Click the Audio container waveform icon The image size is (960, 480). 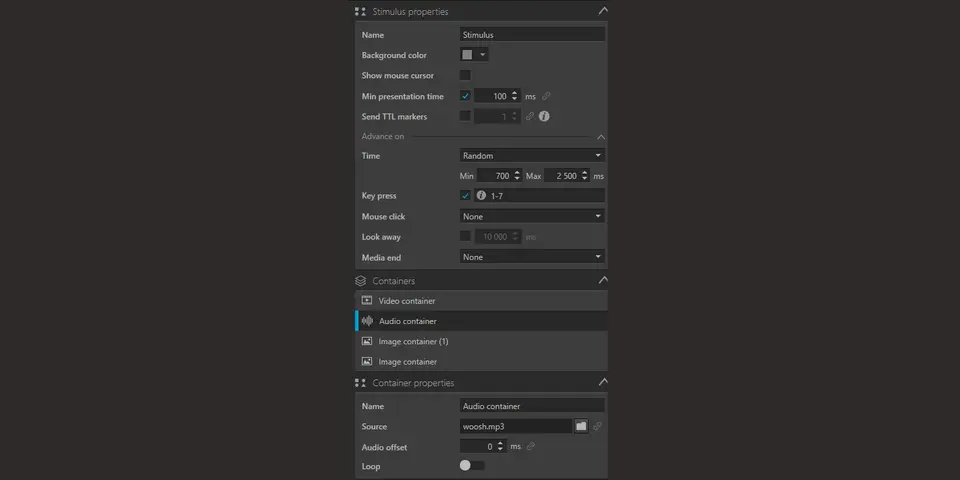click(367, 321)
